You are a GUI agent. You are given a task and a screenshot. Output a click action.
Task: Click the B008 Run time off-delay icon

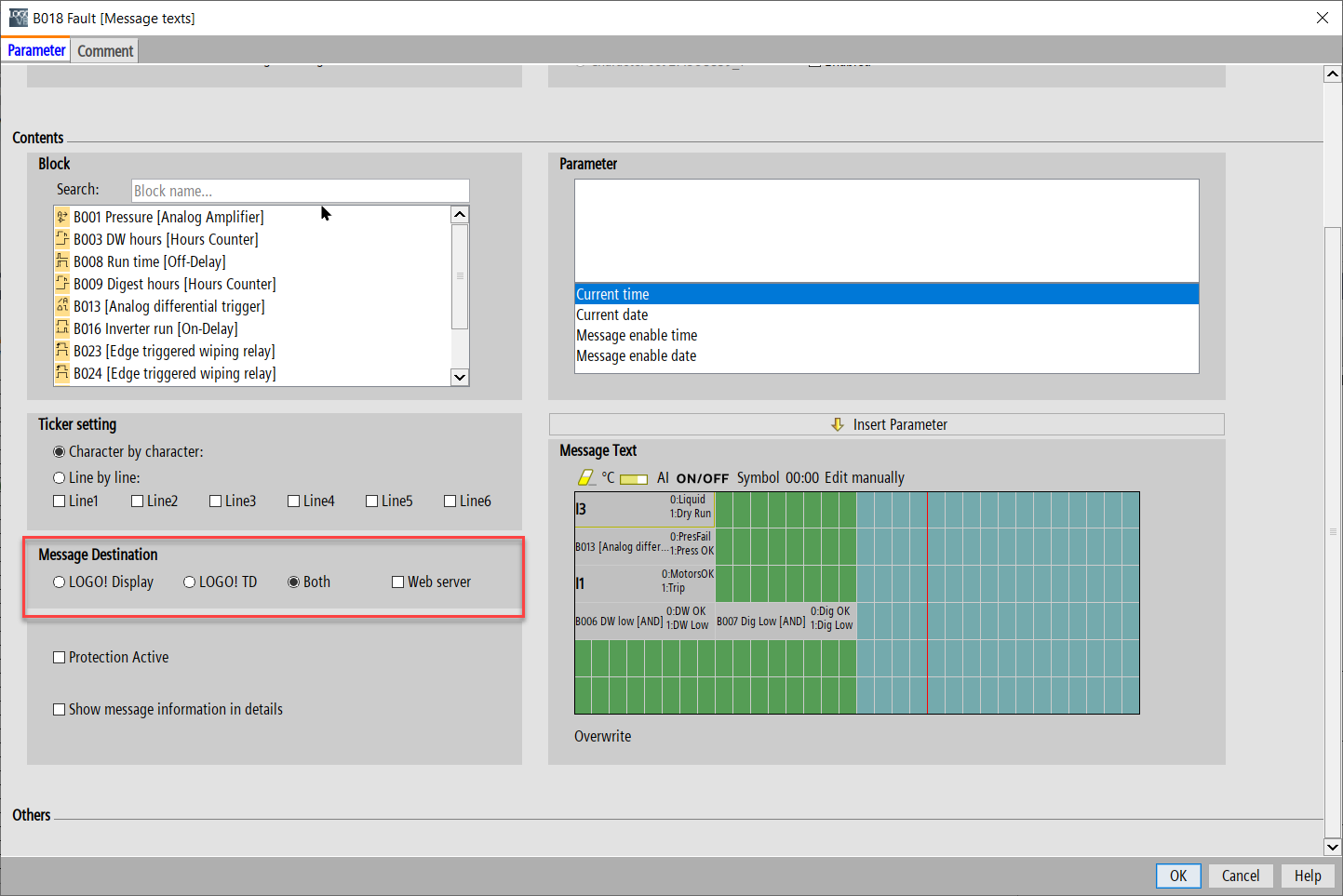coord(62,261)
